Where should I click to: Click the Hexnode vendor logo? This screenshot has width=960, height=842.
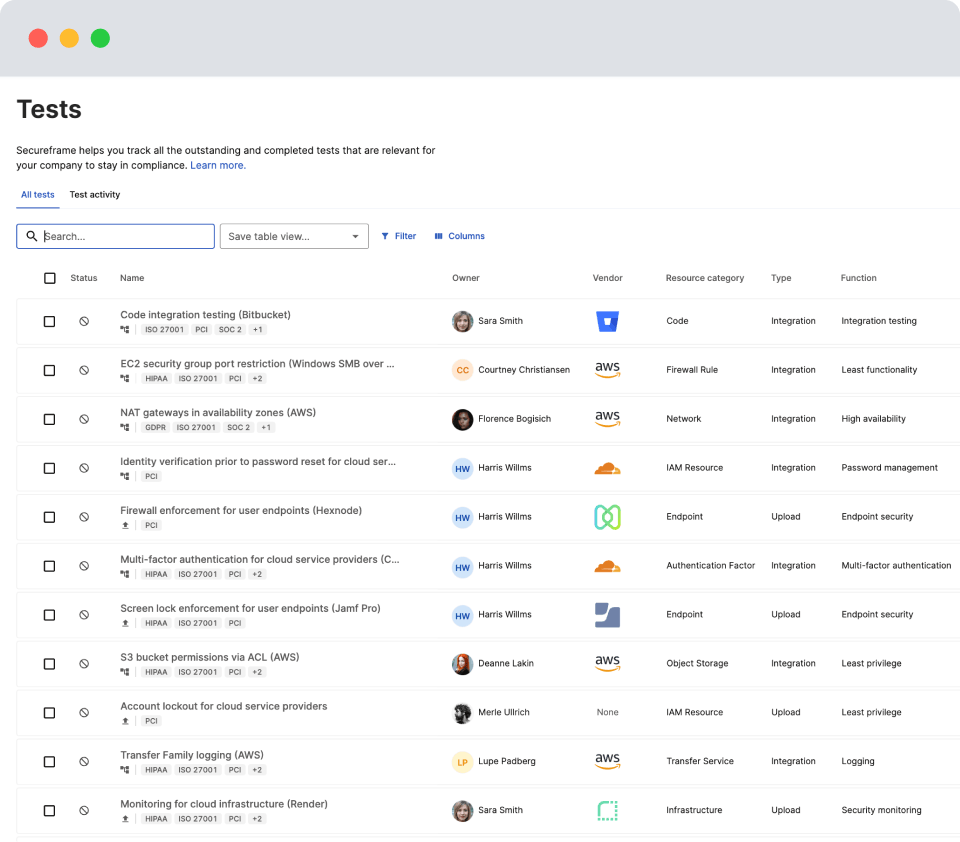coord(607,517)
